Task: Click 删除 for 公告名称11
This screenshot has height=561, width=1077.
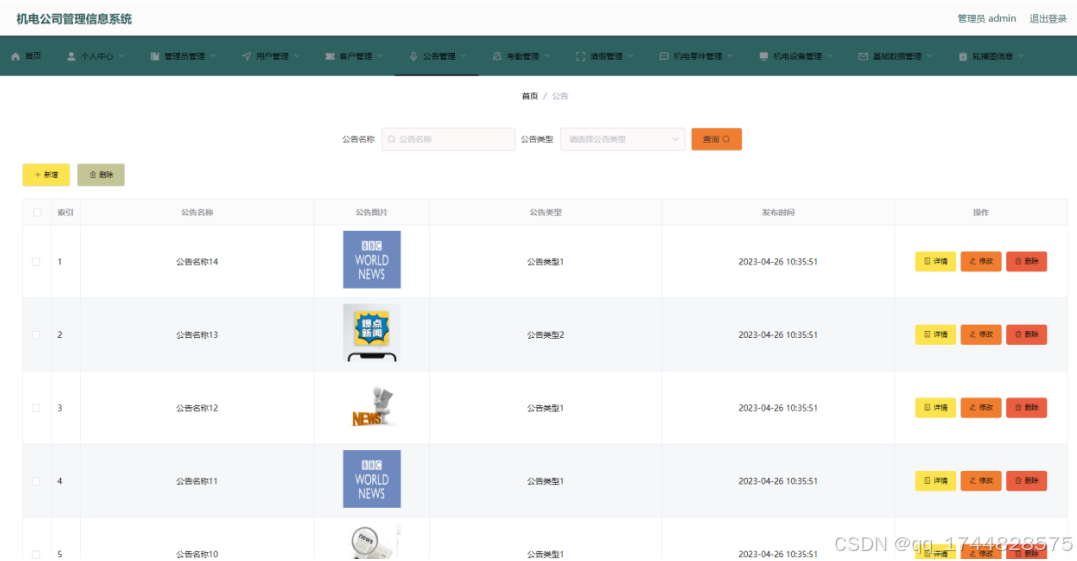Action: click(x=1026, y=481)
